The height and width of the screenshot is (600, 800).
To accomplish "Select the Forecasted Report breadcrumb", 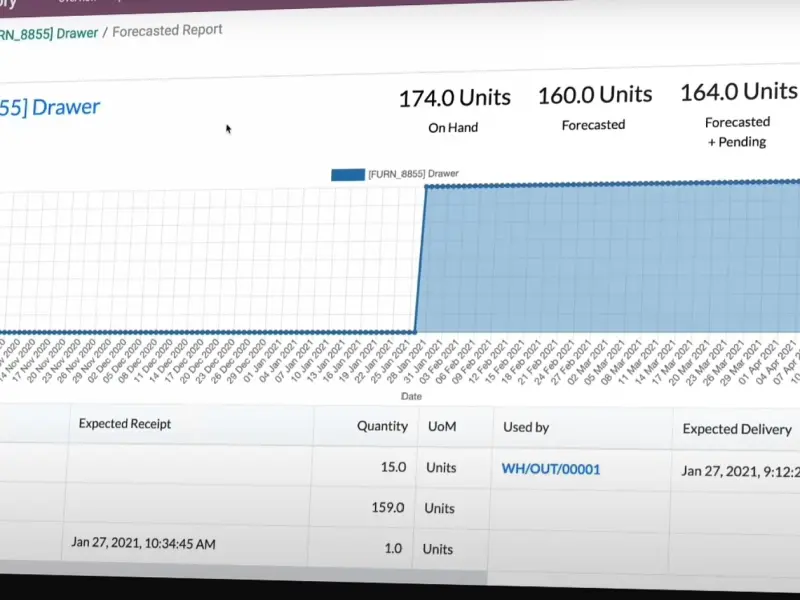I will (x=167, y=31).
